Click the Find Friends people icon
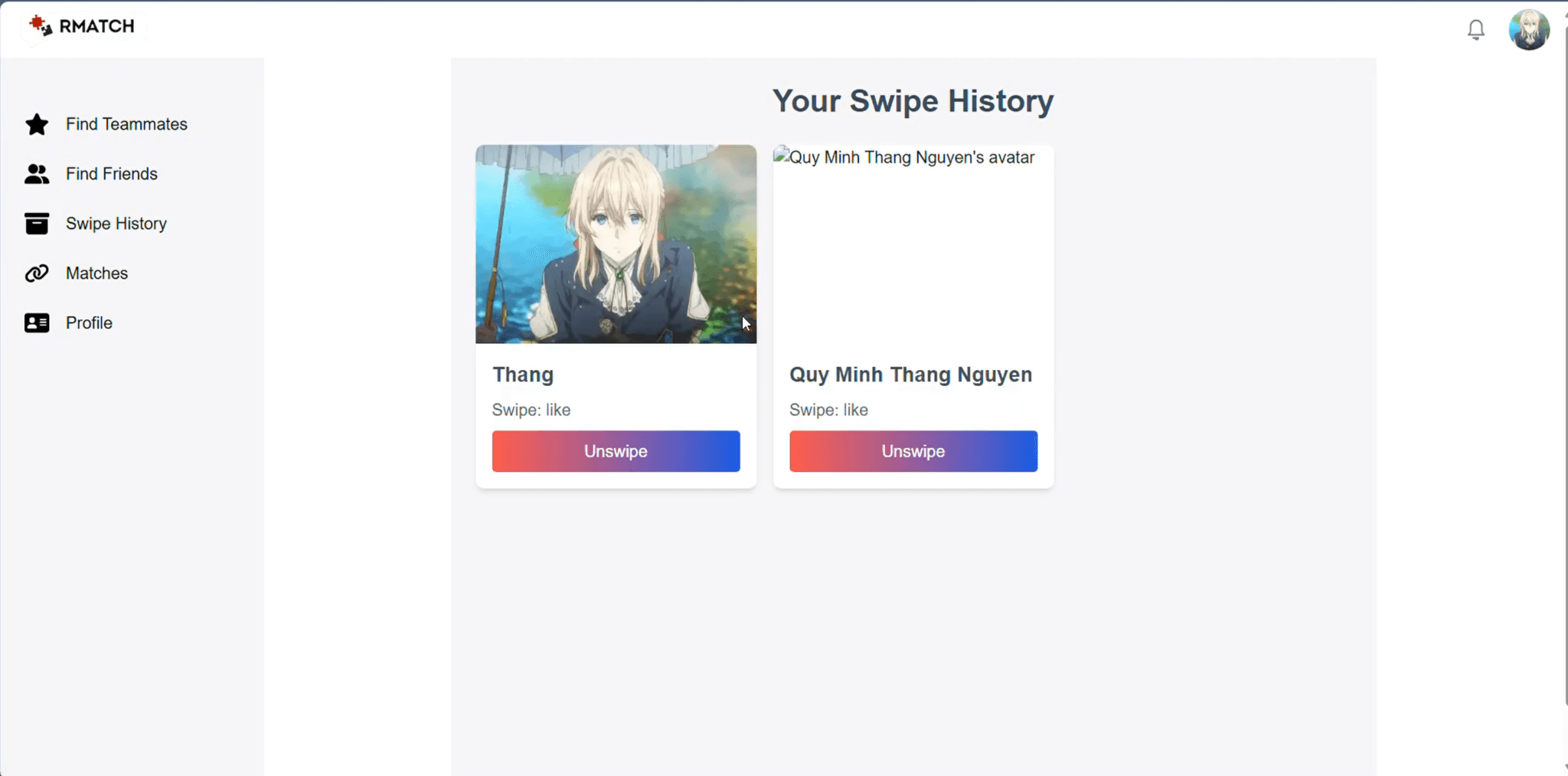Viewport: 1568px width, 776px height. point(37,174)
